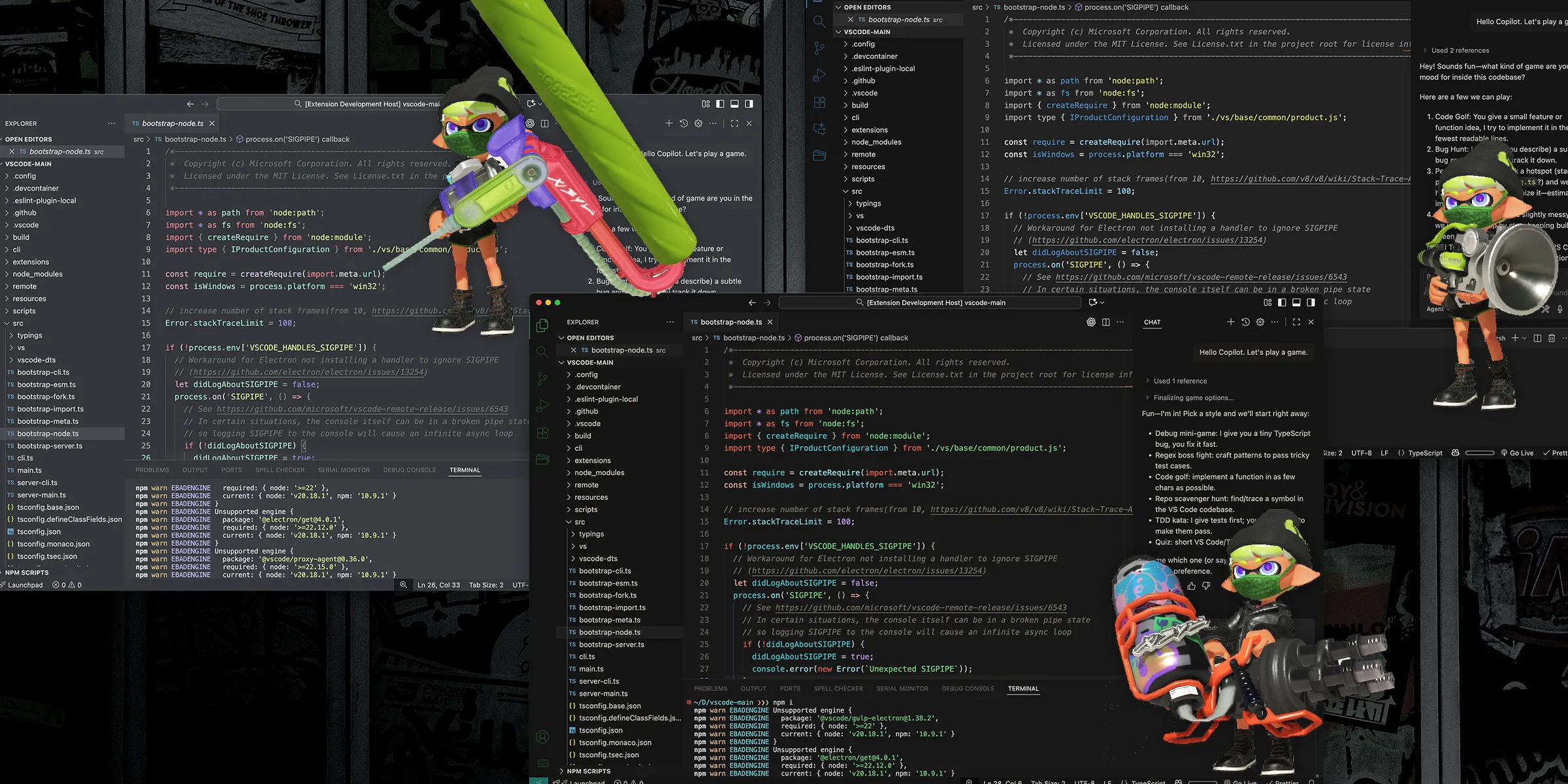
Task: Select the SPELL CHECKER panel tab
Action: coord(838,689)
